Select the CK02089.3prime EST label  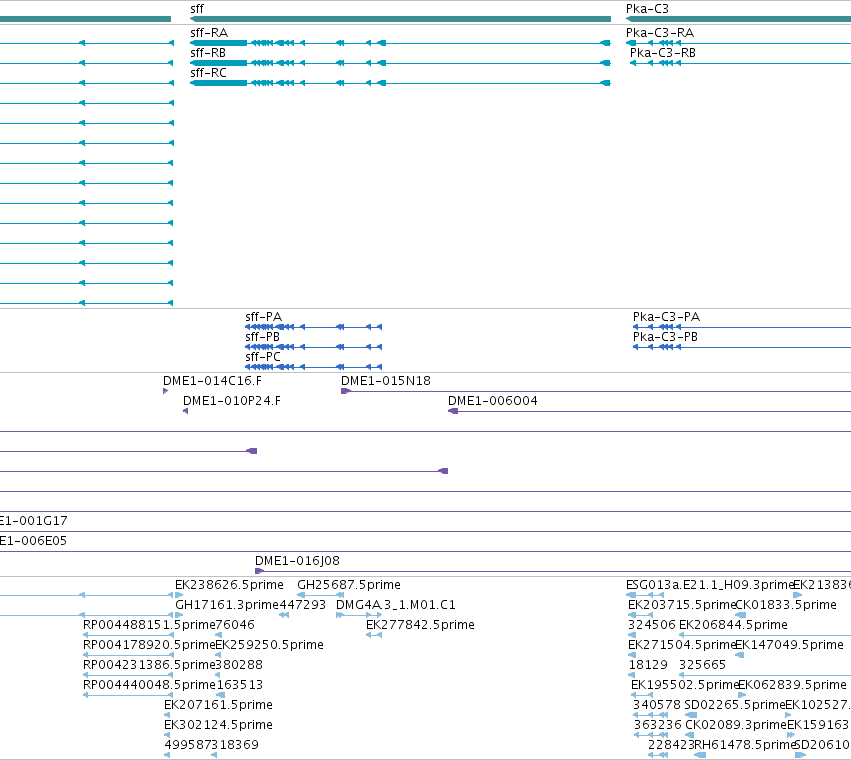[735, 725]
